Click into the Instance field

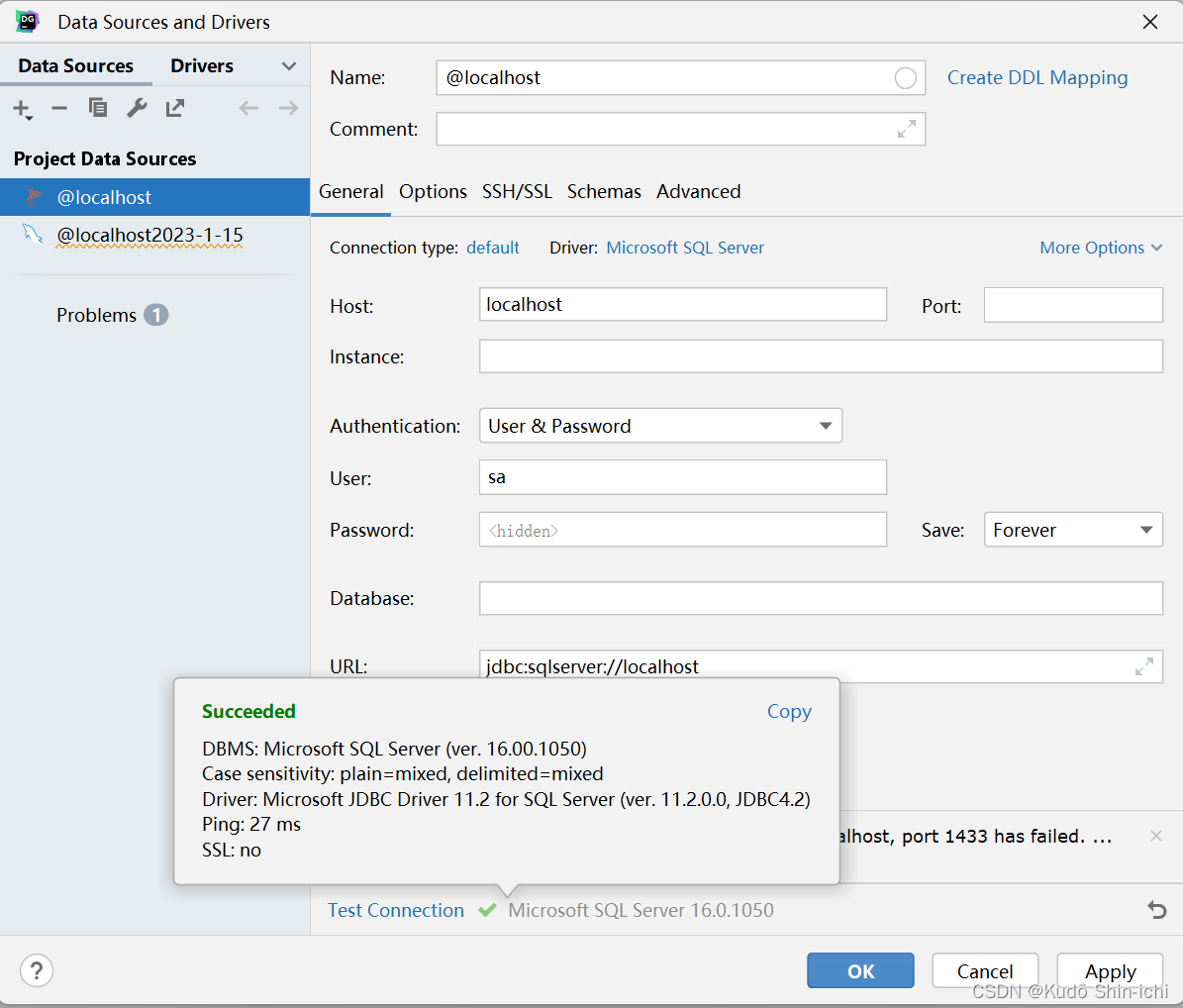820,356
